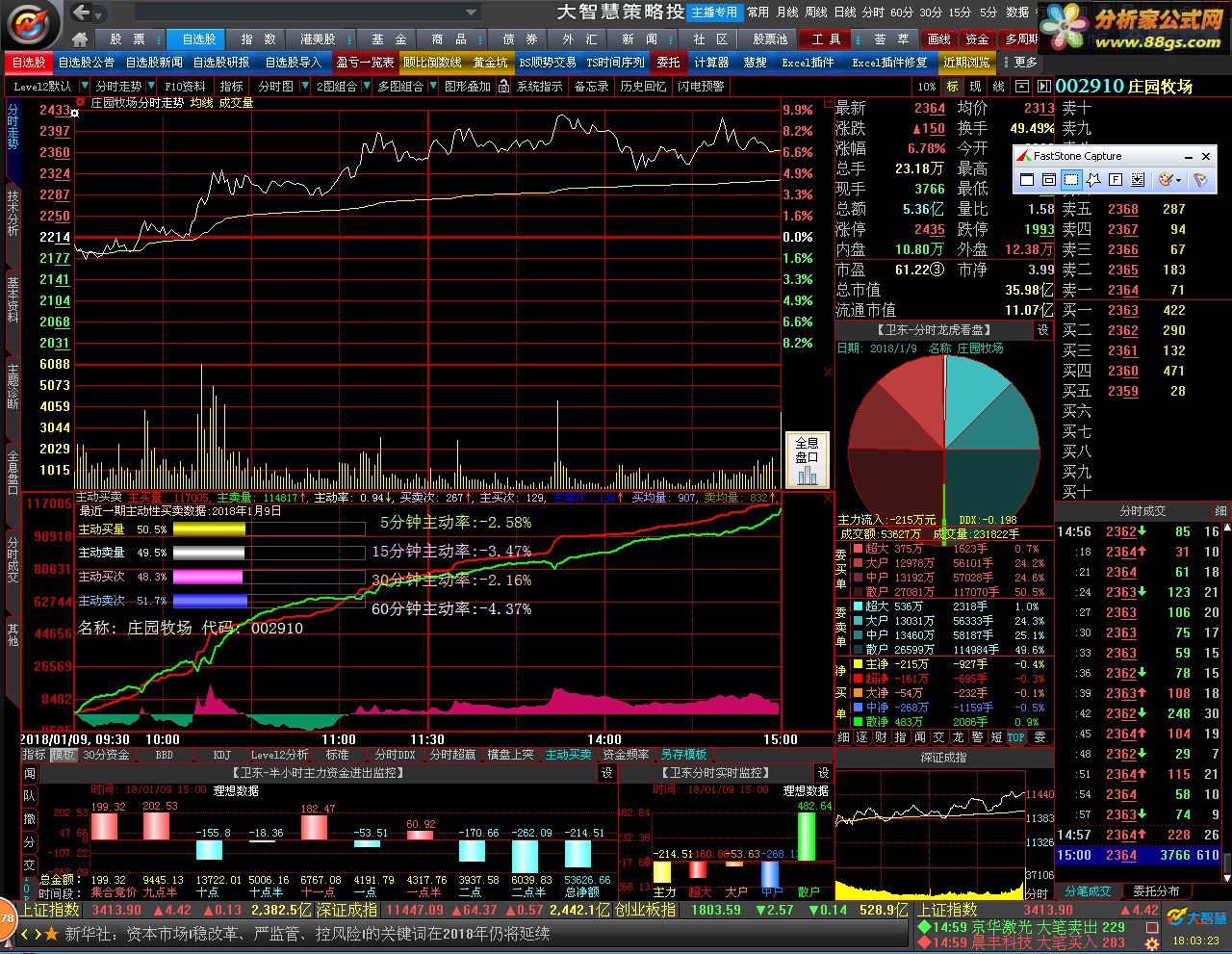Toggle the 10% scale button
1232x954 pixels.
(926, 86)
